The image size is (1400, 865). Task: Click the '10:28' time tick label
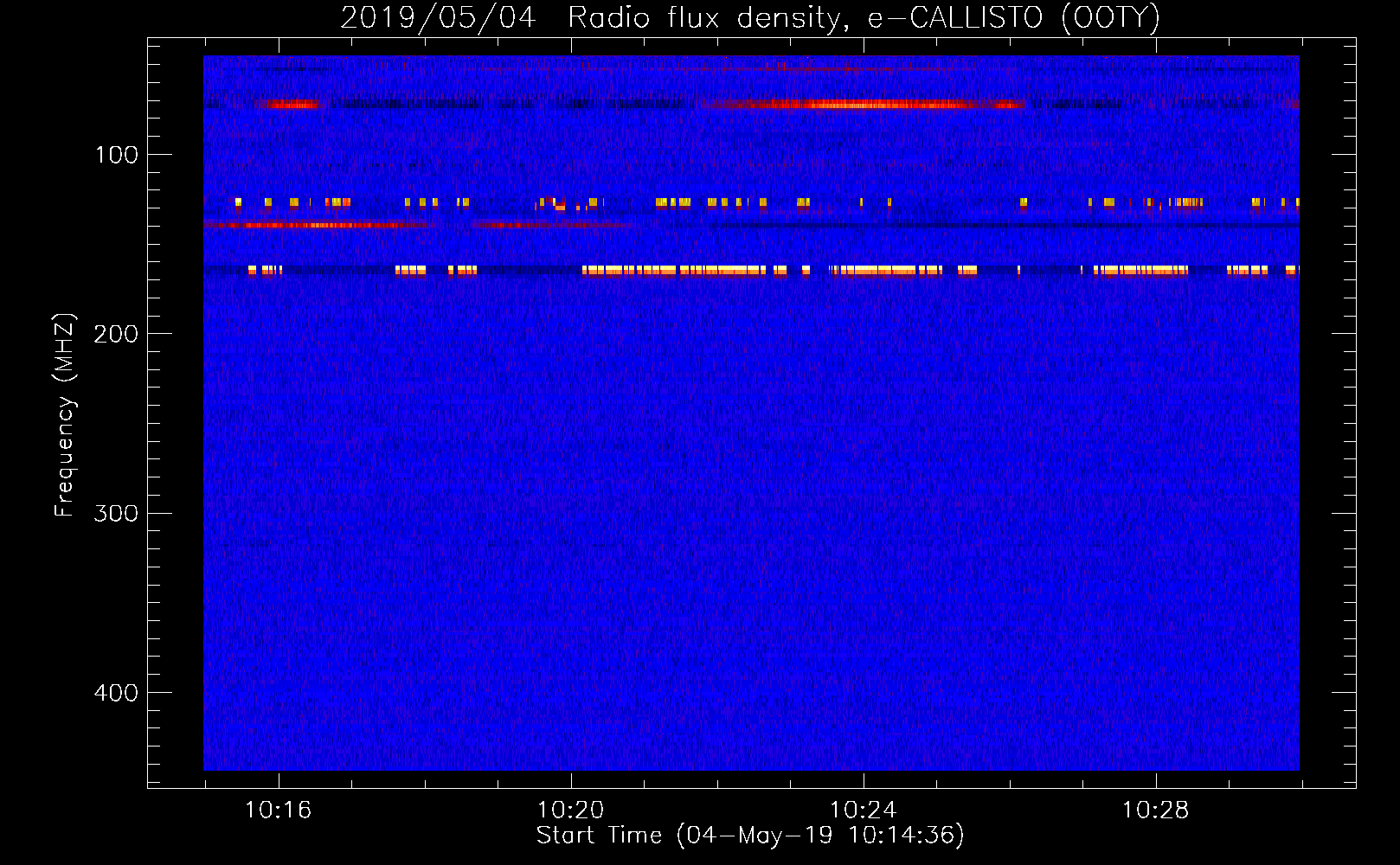click(x=1155, y=811)
